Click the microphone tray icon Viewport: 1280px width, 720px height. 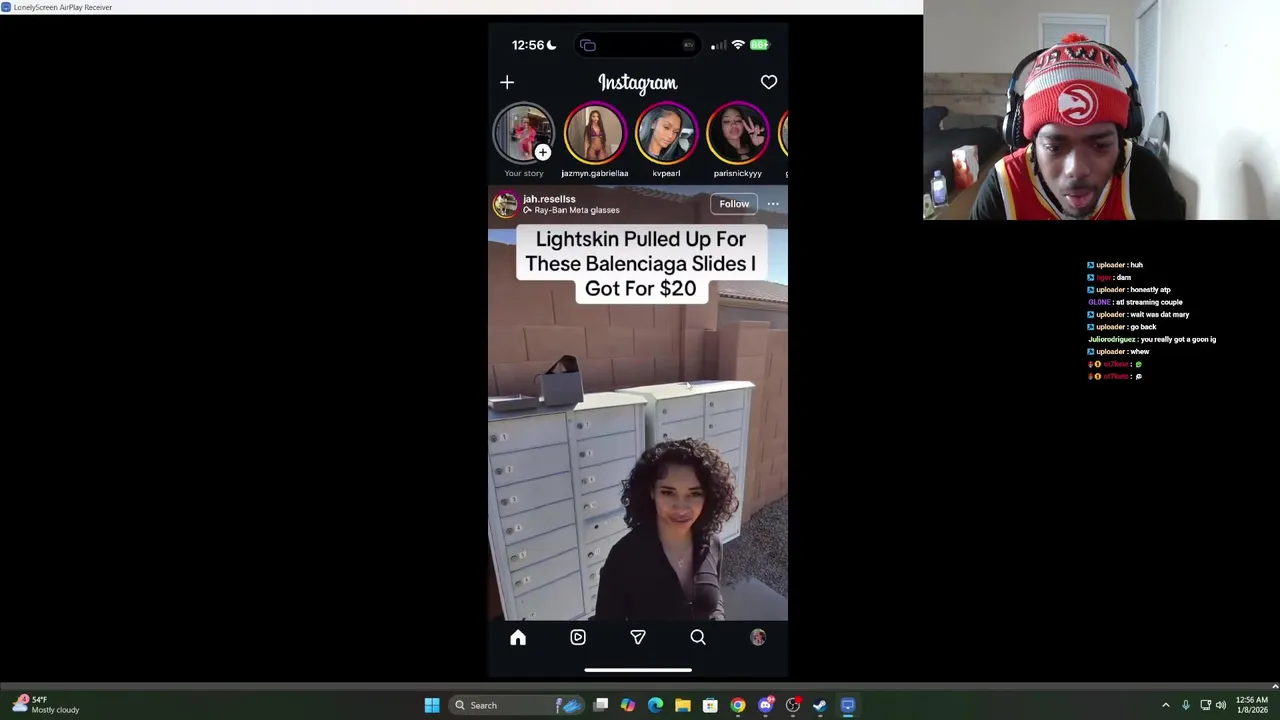[1186, 705]
